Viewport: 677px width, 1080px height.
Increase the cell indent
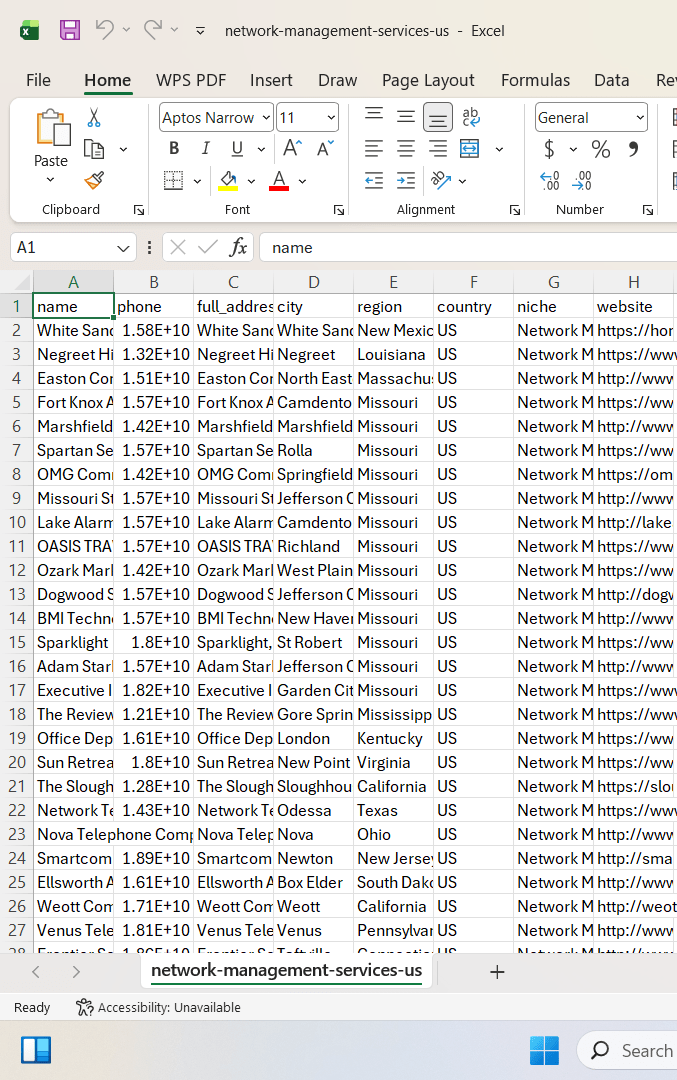(x=406, y=180)
